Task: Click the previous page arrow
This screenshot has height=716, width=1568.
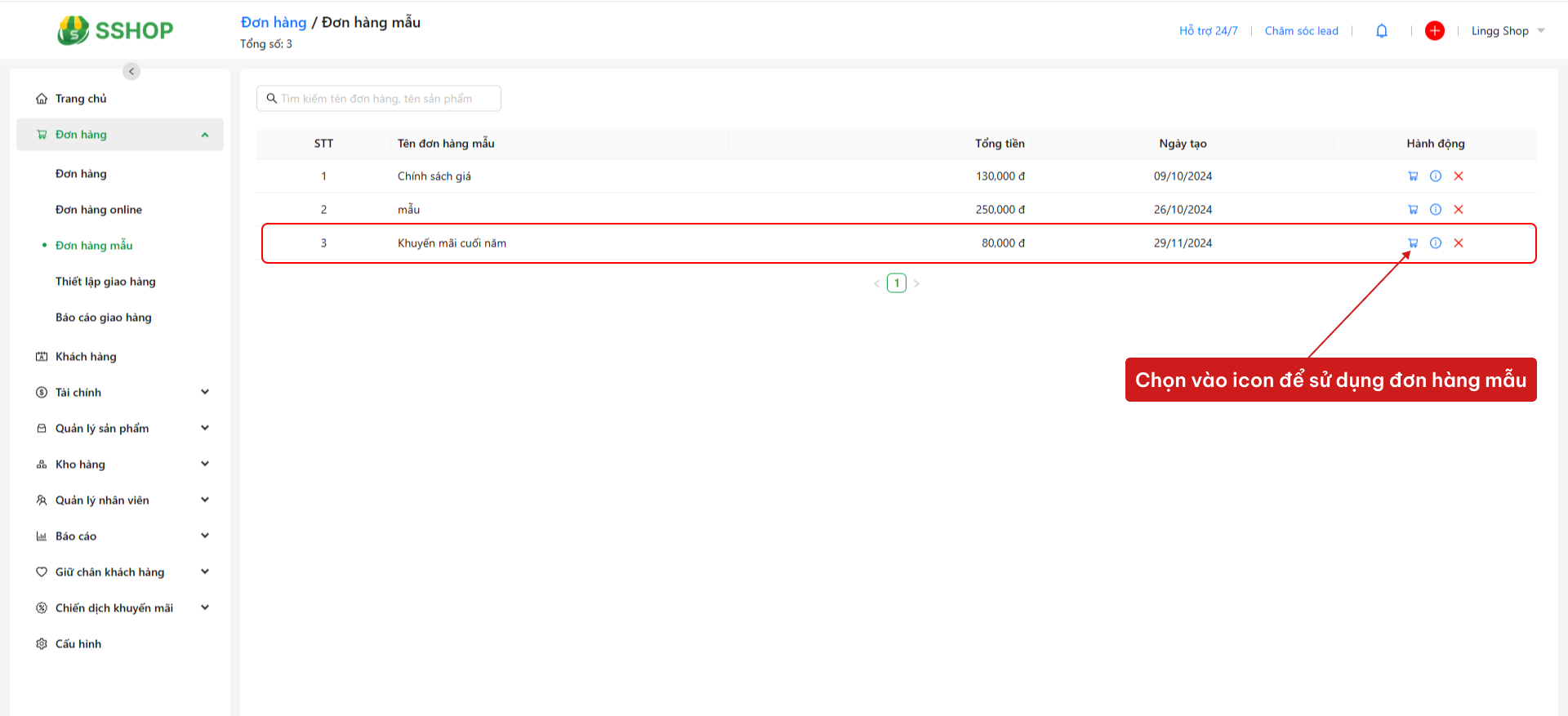Action: tap(877, 283)
